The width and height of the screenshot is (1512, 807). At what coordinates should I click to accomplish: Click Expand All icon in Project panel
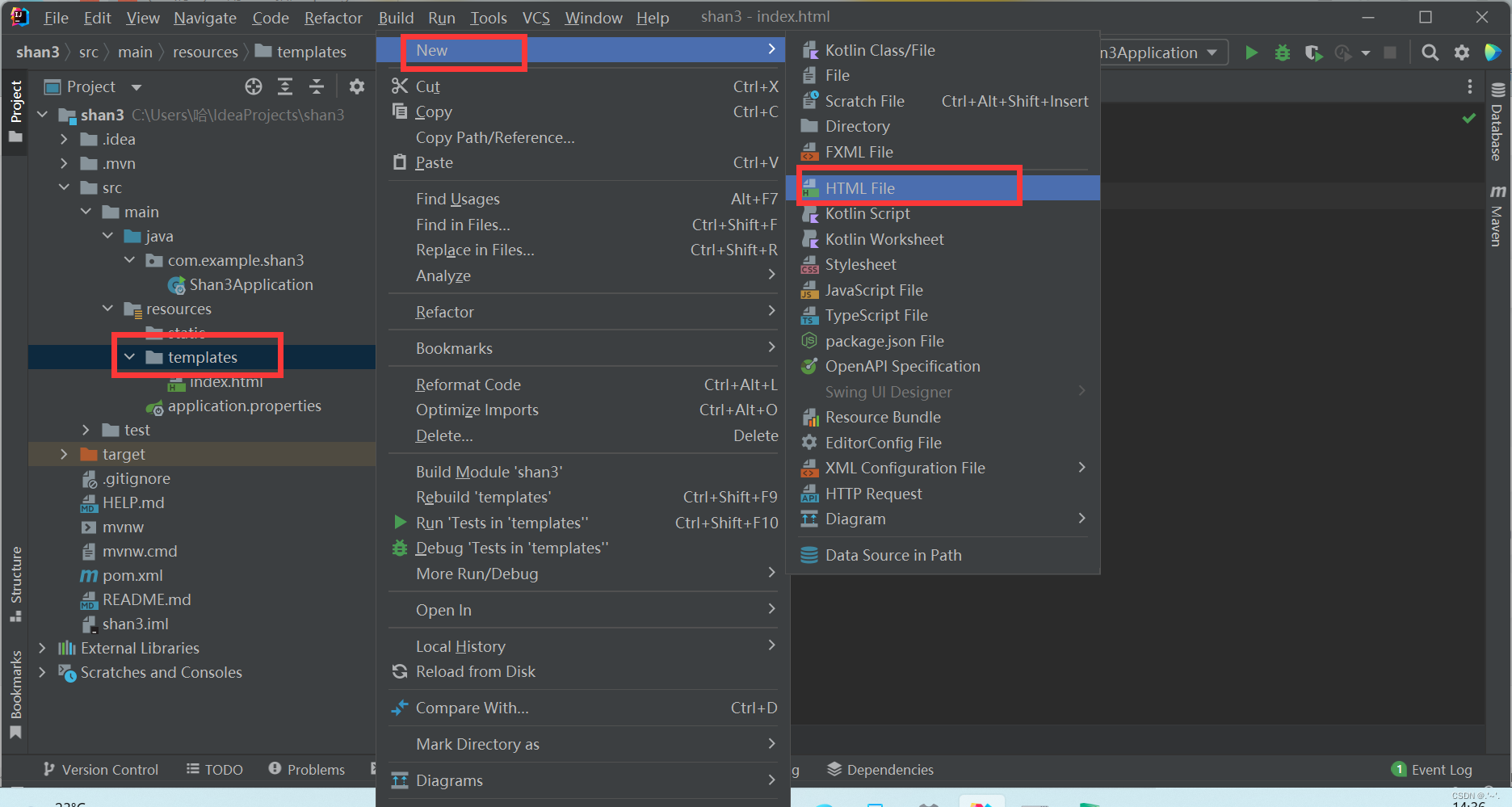click(x=285, y=86)
